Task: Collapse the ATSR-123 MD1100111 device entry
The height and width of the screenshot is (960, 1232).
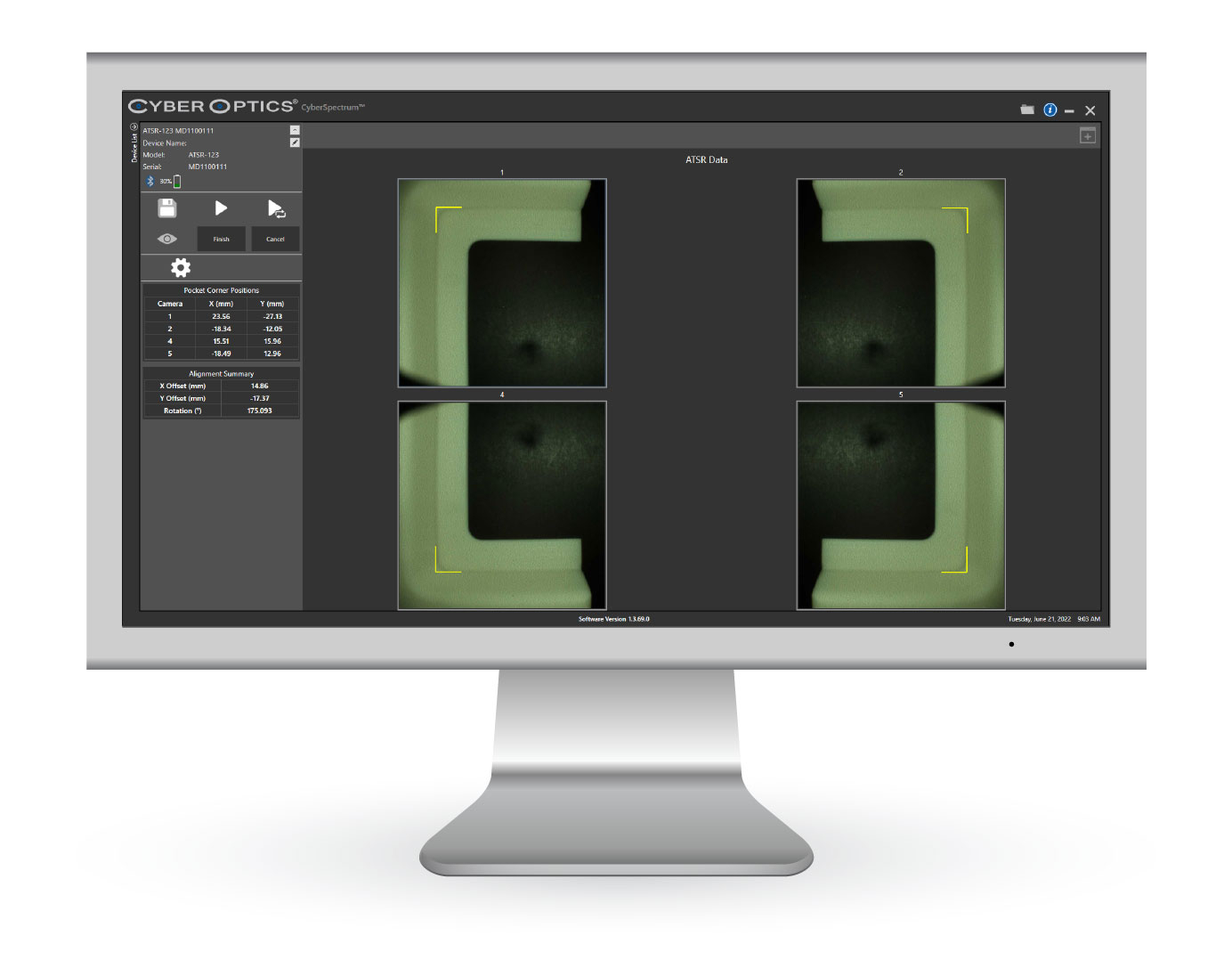Action: pos(295,129)
